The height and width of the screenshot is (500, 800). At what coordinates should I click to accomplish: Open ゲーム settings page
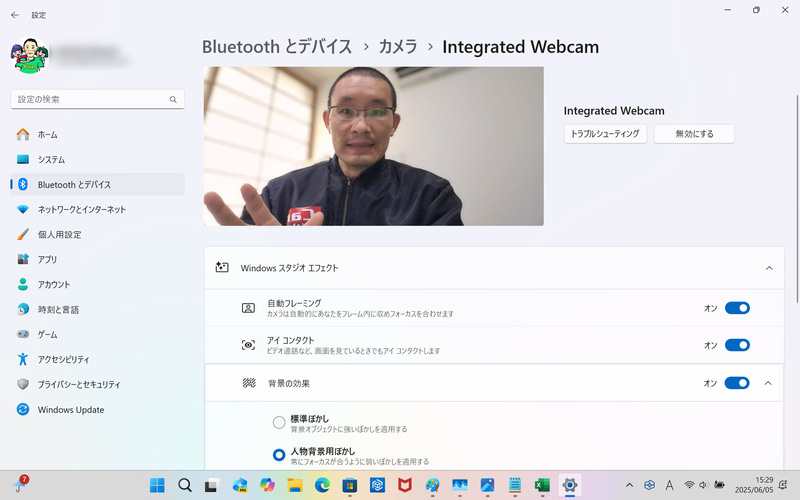point(97,334)
